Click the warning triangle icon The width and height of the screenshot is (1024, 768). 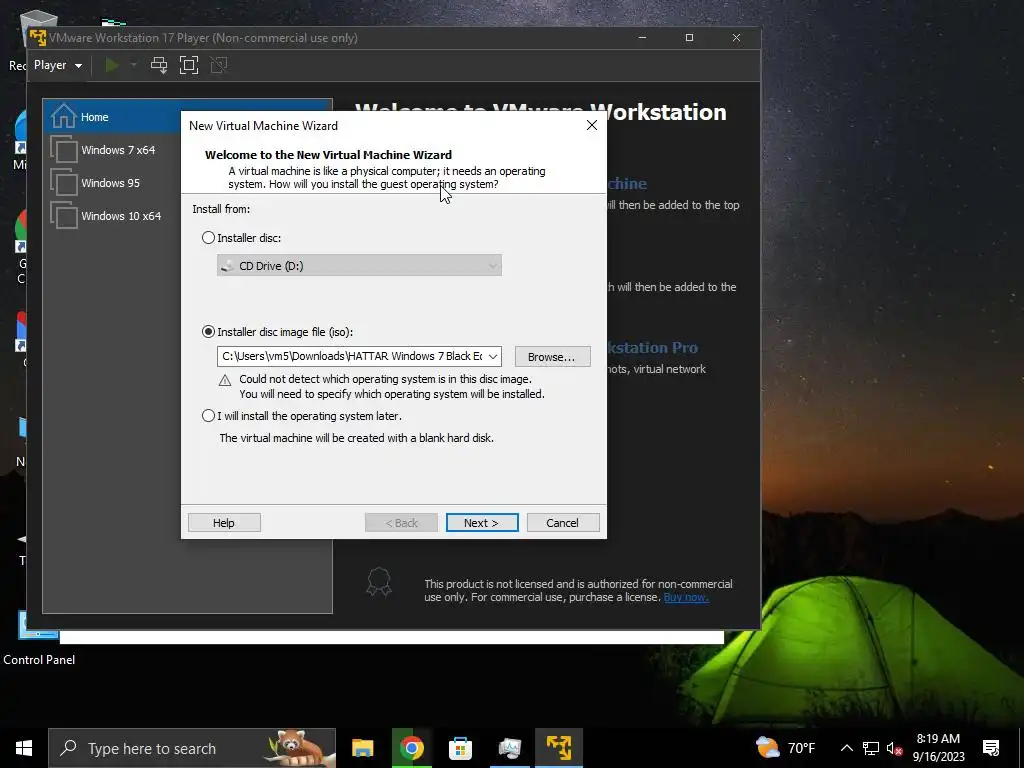225,380
